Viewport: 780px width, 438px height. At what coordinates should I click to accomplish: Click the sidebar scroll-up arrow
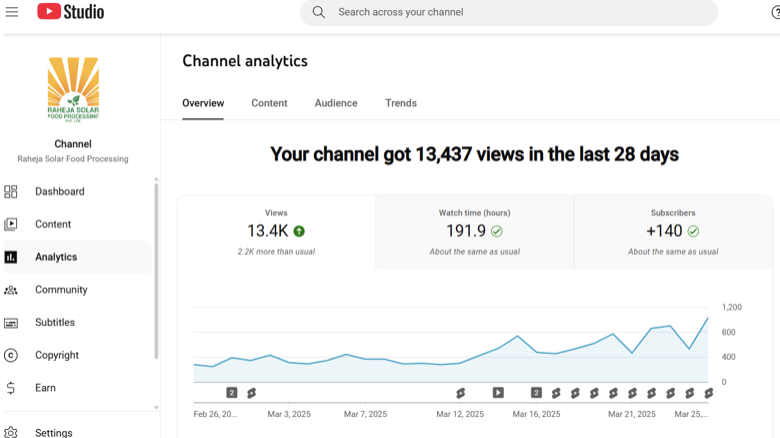pos(156,179)
